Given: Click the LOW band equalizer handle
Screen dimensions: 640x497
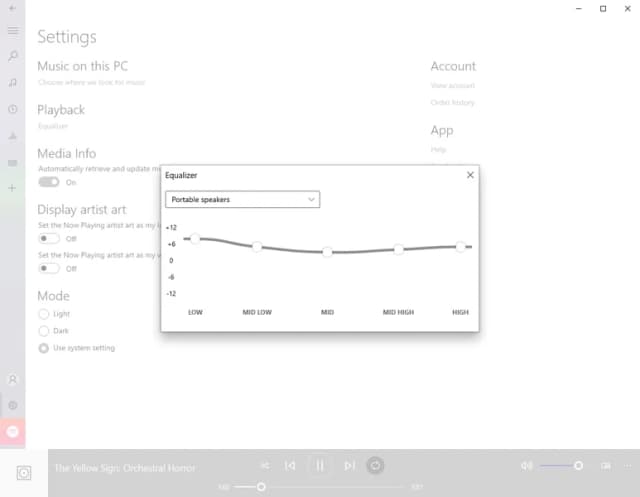Looking at the screenshot, I should click(x=195, y=239).
